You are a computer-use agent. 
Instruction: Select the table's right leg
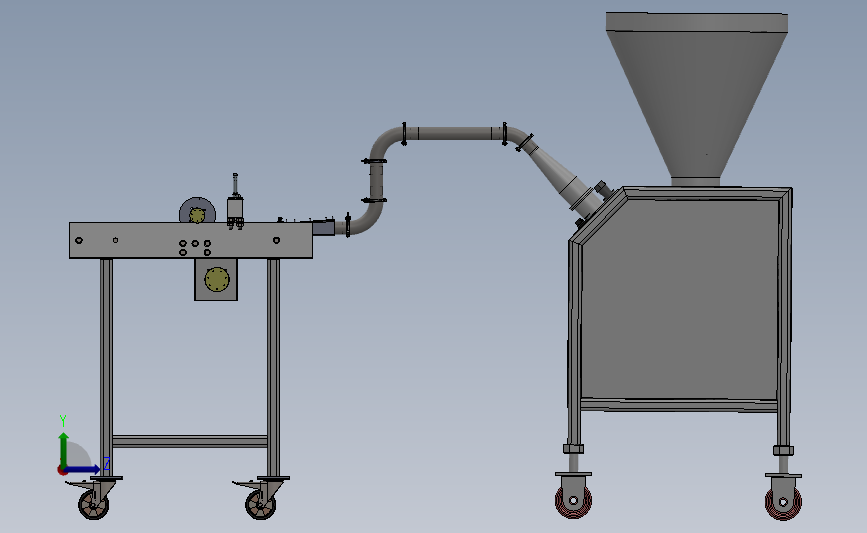[273, 368]
